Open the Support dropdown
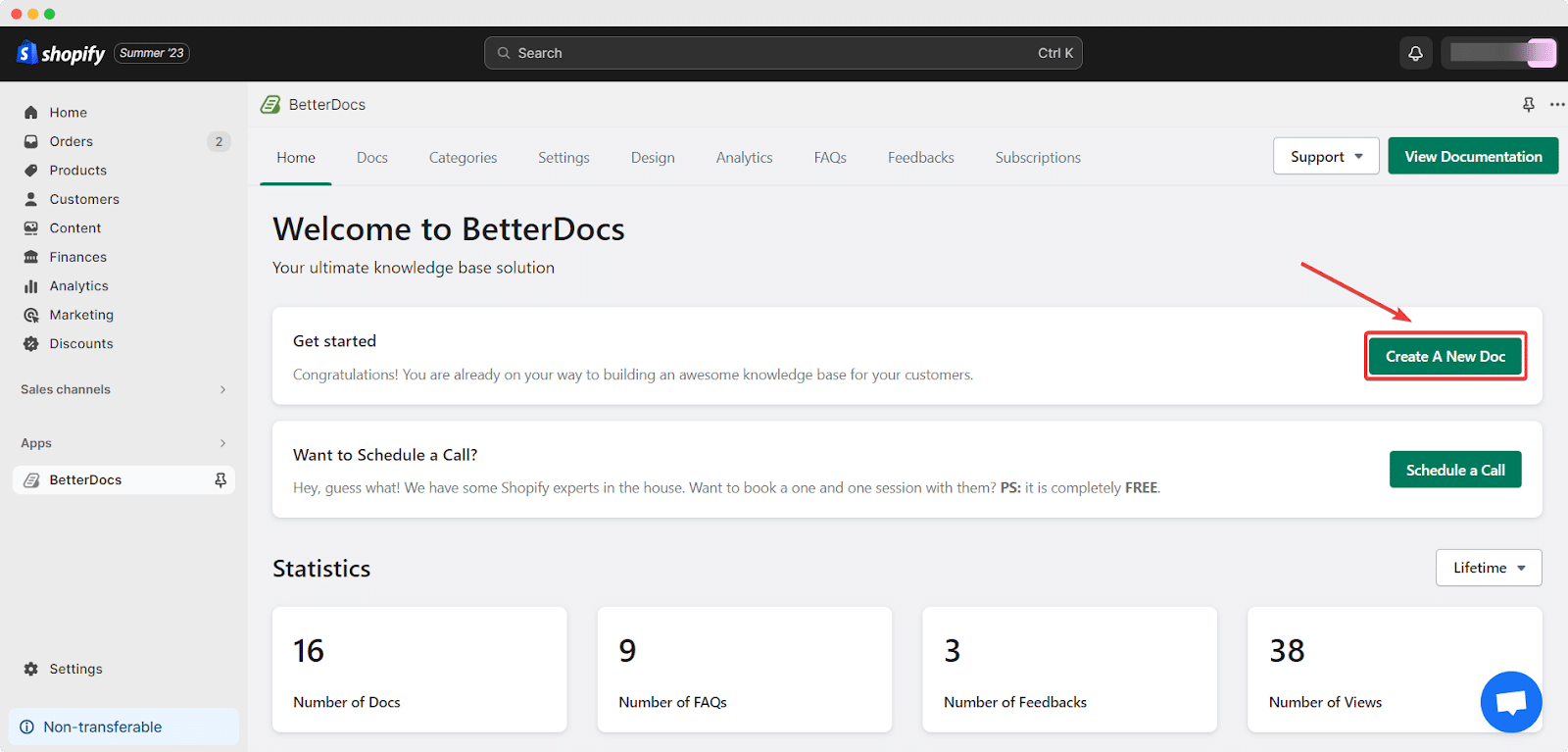 tap(1326, 157)
